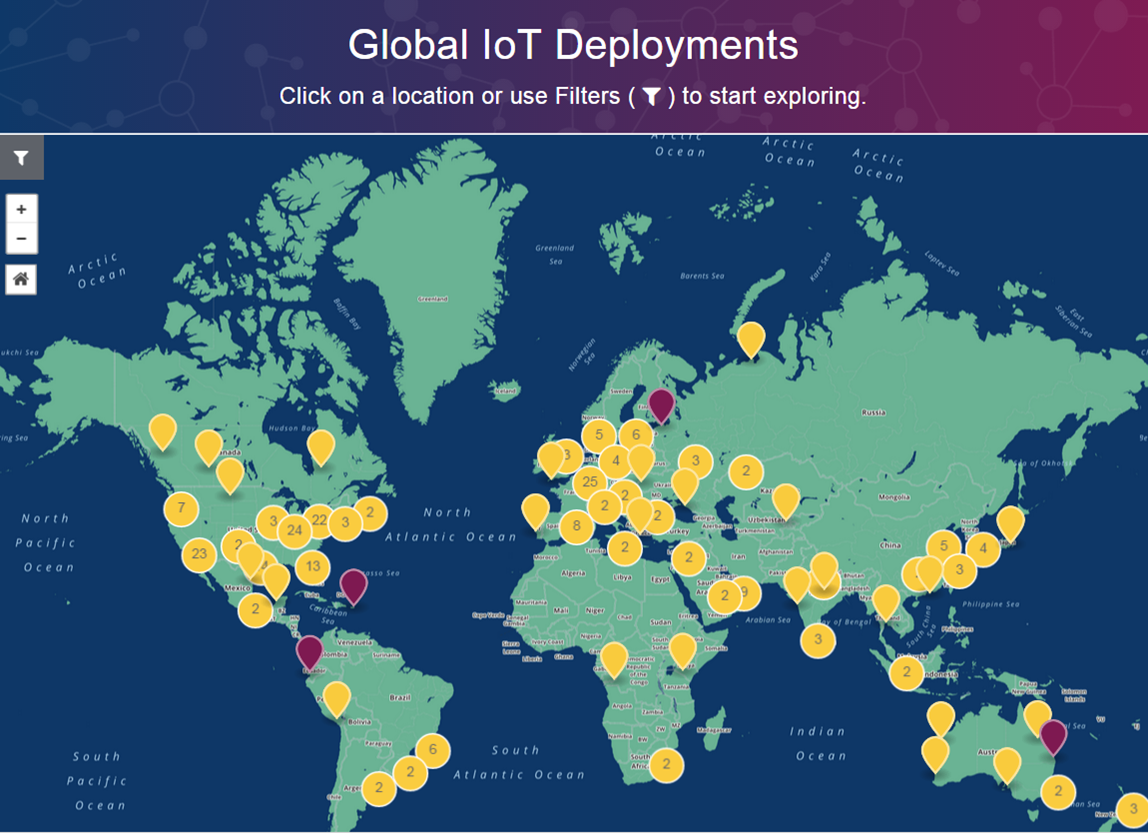Select the 23 cluster near California
The height and width of the screenshot is (833, 1148).
pos(198,553)
